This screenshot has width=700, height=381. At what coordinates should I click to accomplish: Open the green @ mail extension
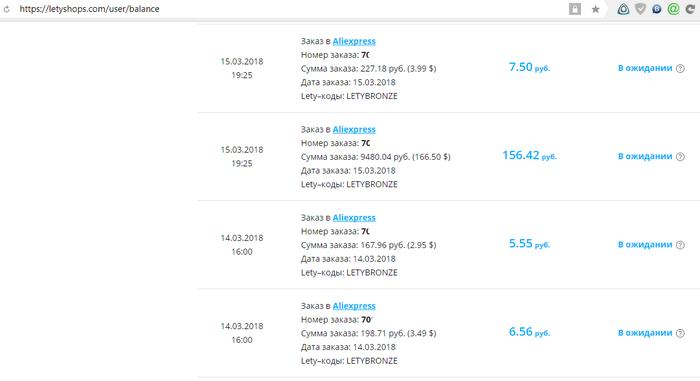coord(673,9)
